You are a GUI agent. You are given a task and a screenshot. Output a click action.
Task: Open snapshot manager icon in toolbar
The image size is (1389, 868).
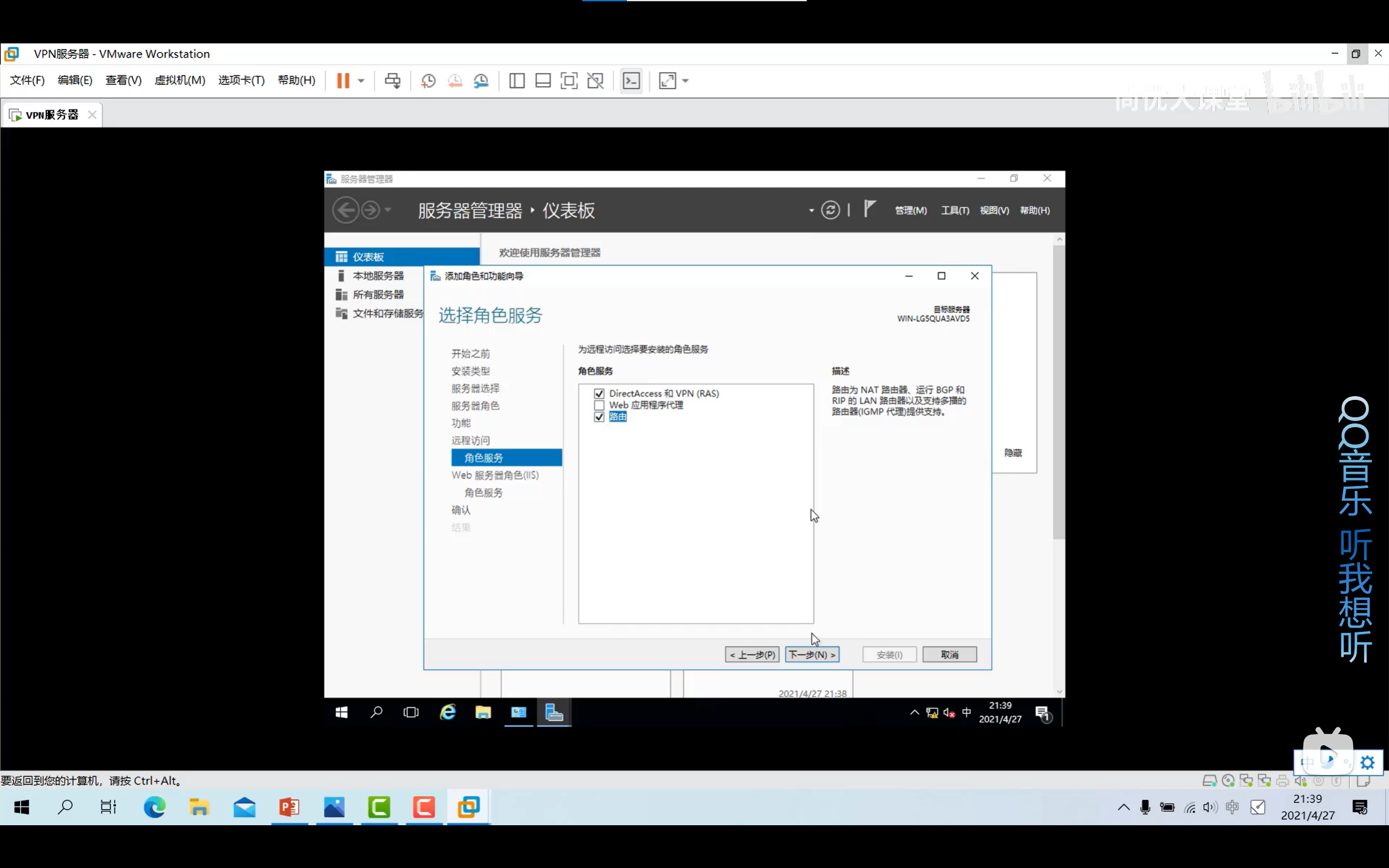481,81
